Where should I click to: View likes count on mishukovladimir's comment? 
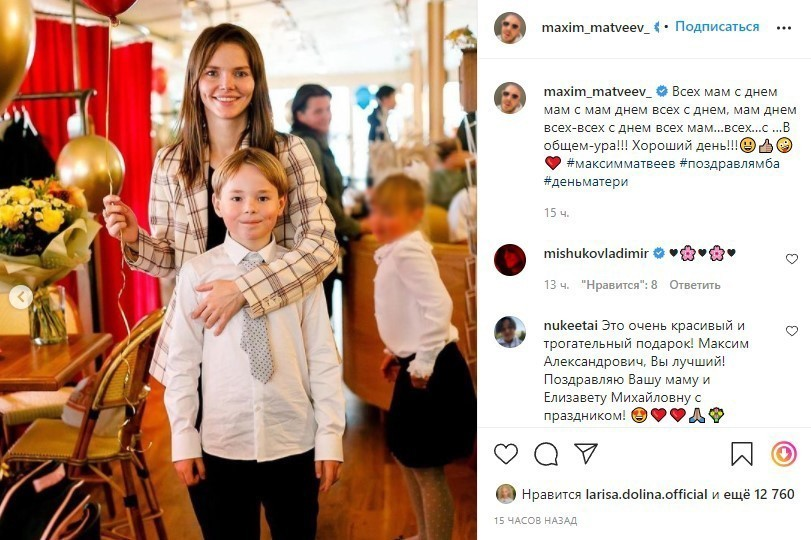pos(619,284)
